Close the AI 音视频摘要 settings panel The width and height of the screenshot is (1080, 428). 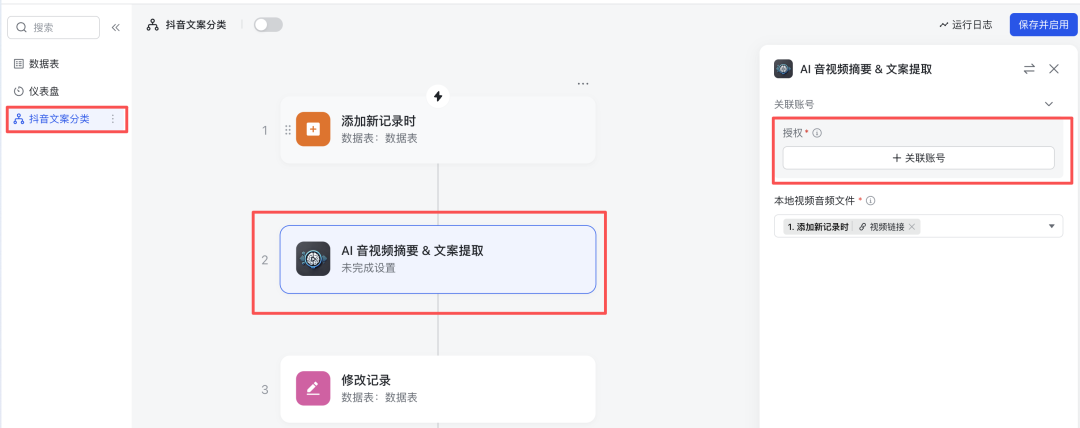coord(1054,69)
